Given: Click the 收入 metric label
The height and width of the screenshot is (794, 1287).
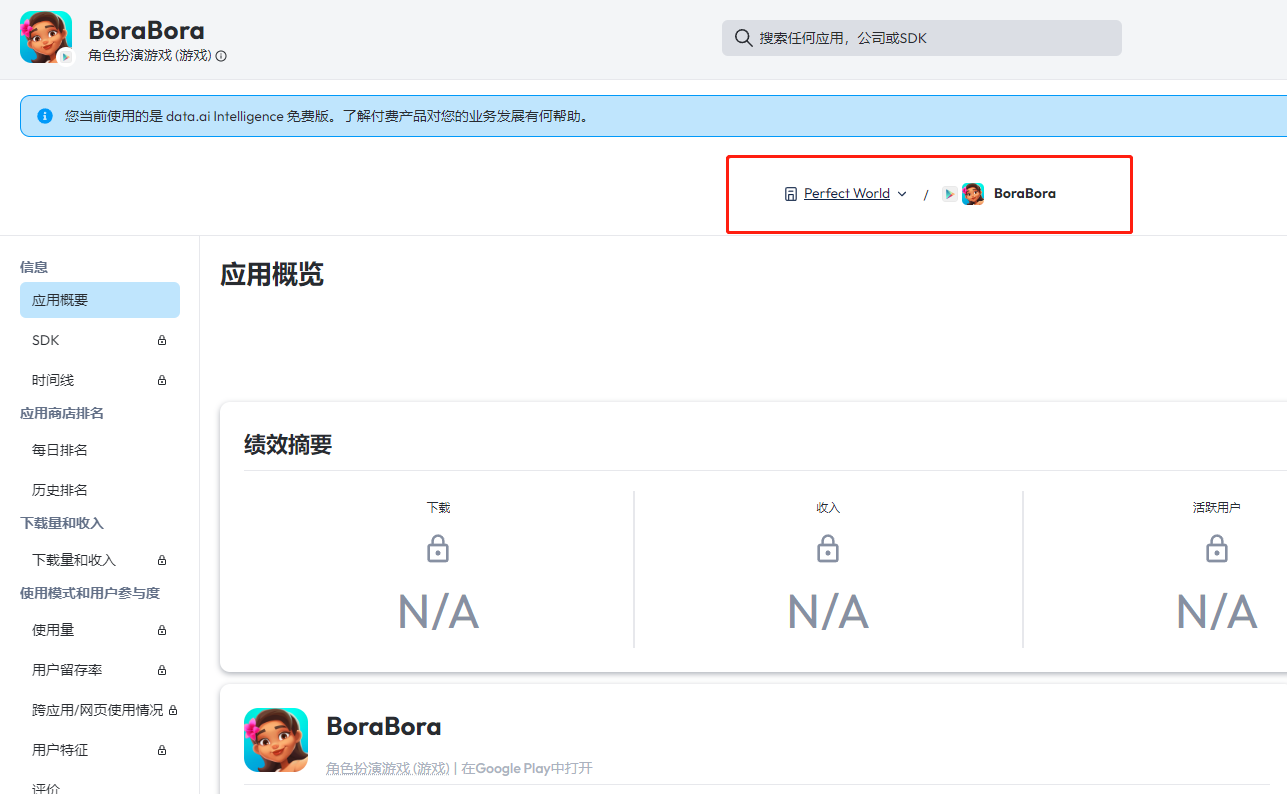Looking at the screenshot, I should 828,508.
